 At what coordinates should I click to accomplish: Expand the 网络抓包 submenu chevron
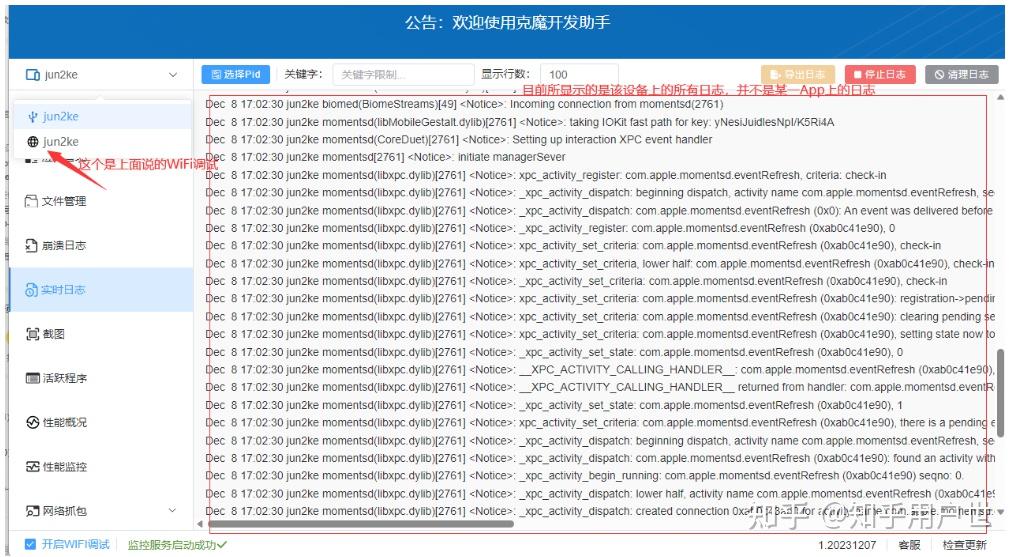[x=172, y=510]
